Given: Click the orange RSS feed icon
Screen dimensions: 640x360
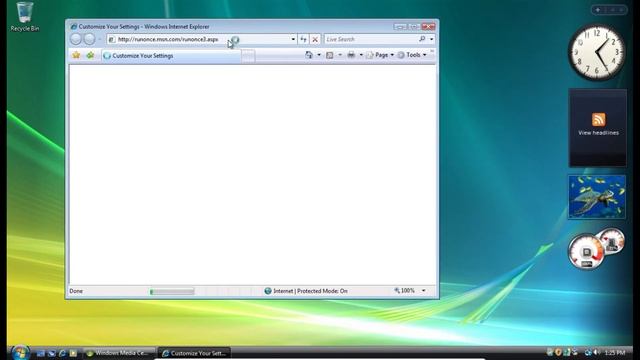Looking at the screenshot, I should 598,120.
